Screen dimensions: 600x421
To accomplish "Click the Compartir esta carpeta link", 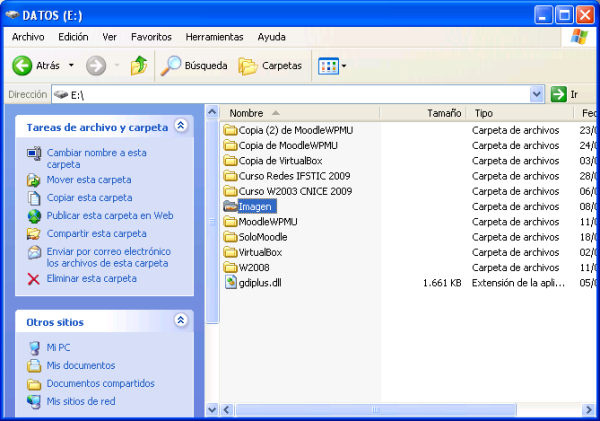I will pos(96,234).
